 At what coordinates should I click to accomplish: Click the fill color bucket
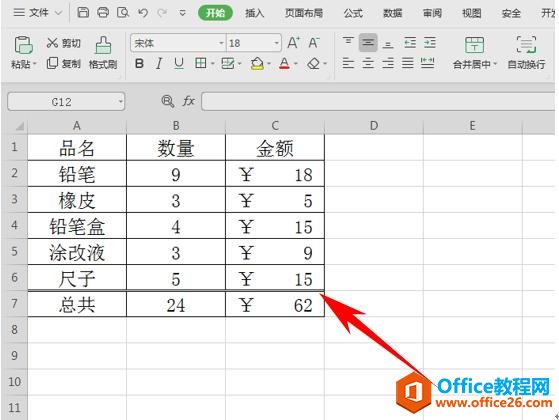257,64
